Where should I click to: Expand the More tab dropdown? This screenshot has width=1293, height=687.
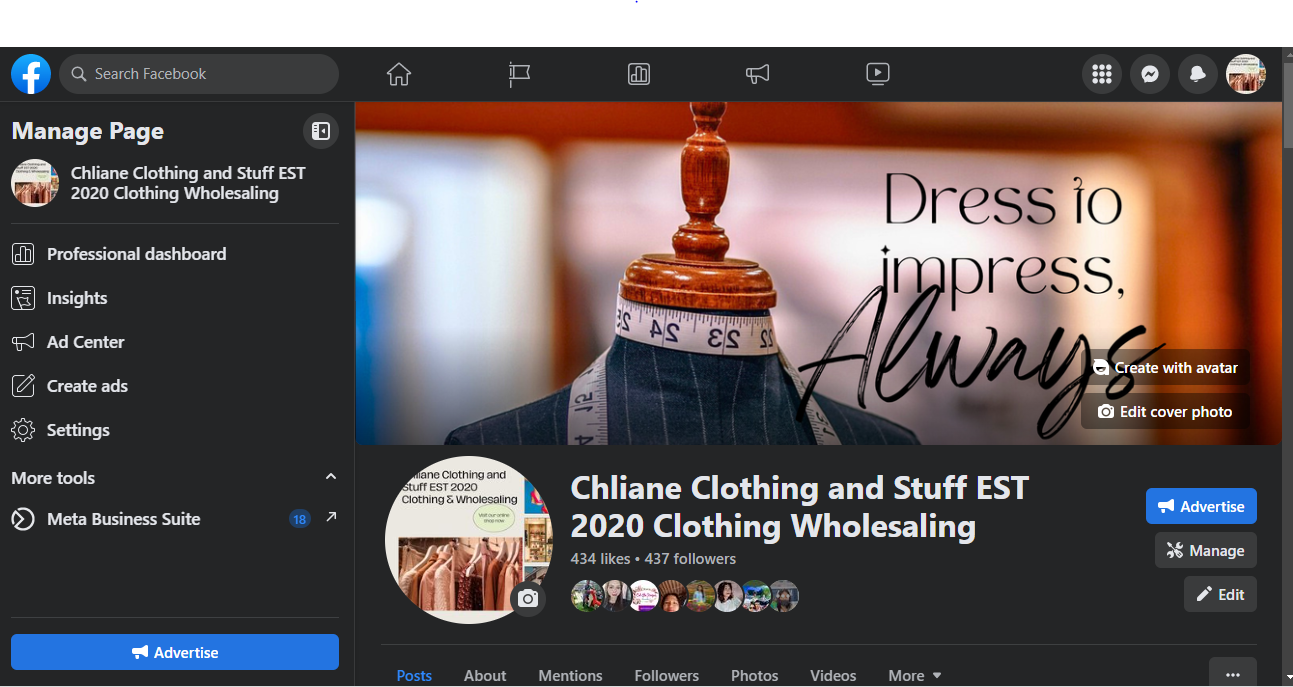(915, 675)
